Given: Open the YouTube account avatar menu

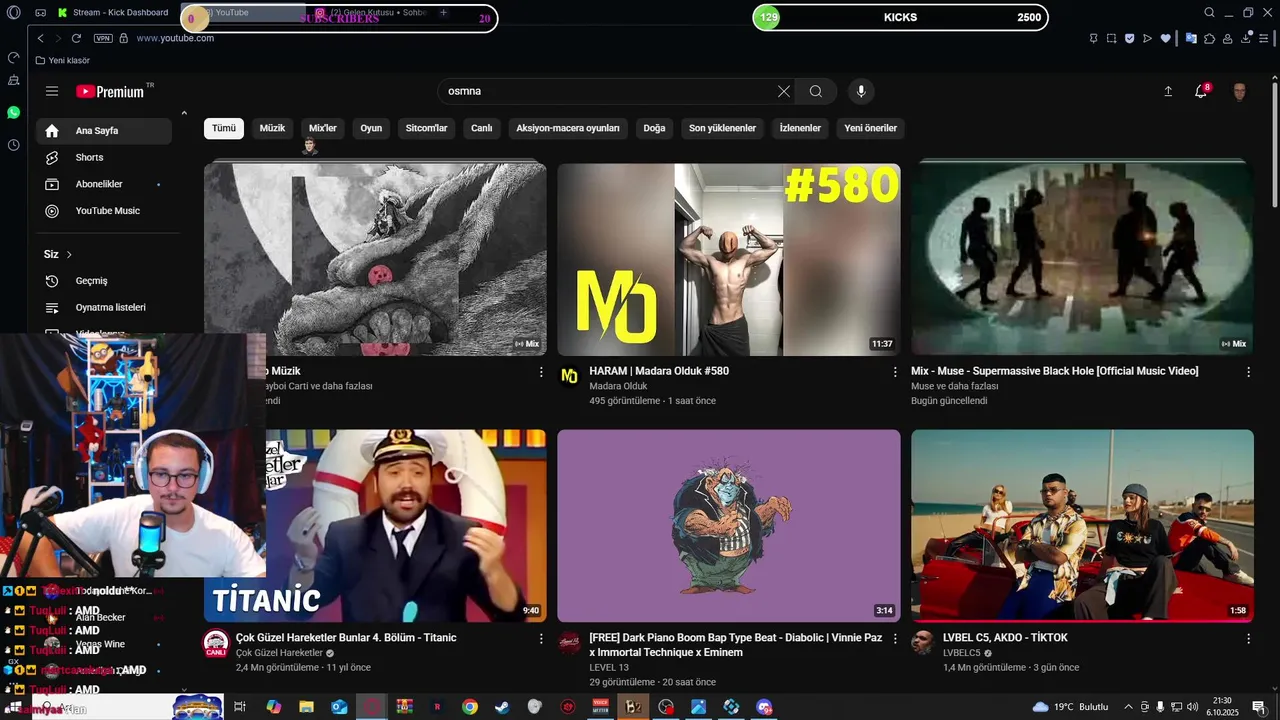Looking at the screenshot, I should tap(1239, 92).
